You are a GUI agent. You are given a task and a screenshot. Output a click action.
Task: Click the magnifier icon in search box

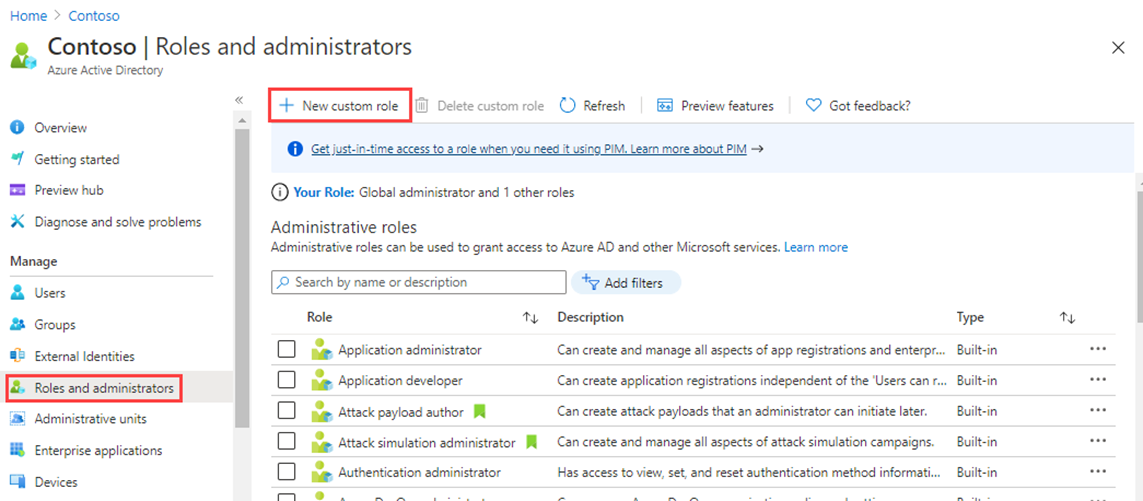coord(282,282)
